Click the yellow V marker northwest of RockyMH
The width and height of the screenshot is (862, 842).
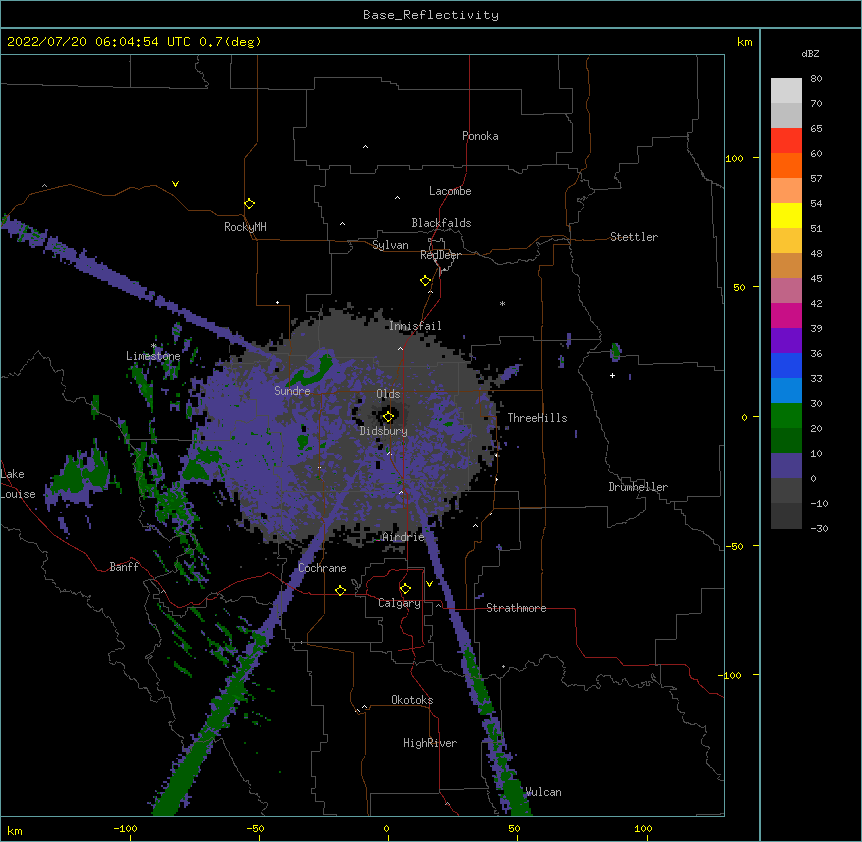(x=175, y=184)
